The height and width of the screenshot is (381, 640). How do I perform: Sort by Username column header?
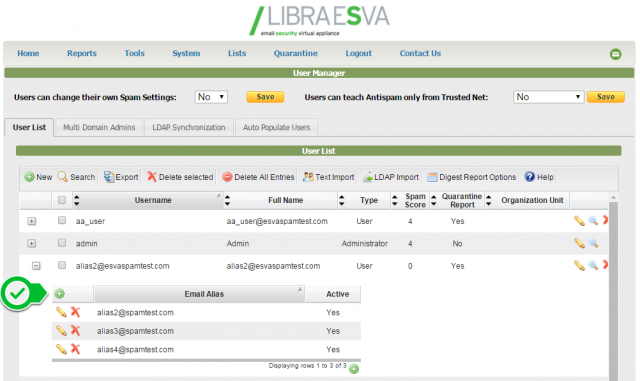click(153, 200)
